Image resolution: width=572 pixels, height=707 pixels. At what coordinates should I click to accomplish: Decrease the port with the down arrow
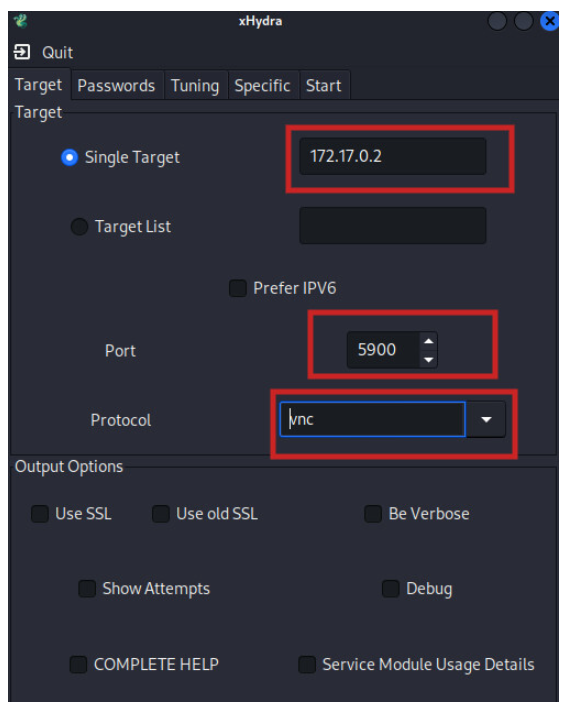pyautogui.click(x=428, y=359)
